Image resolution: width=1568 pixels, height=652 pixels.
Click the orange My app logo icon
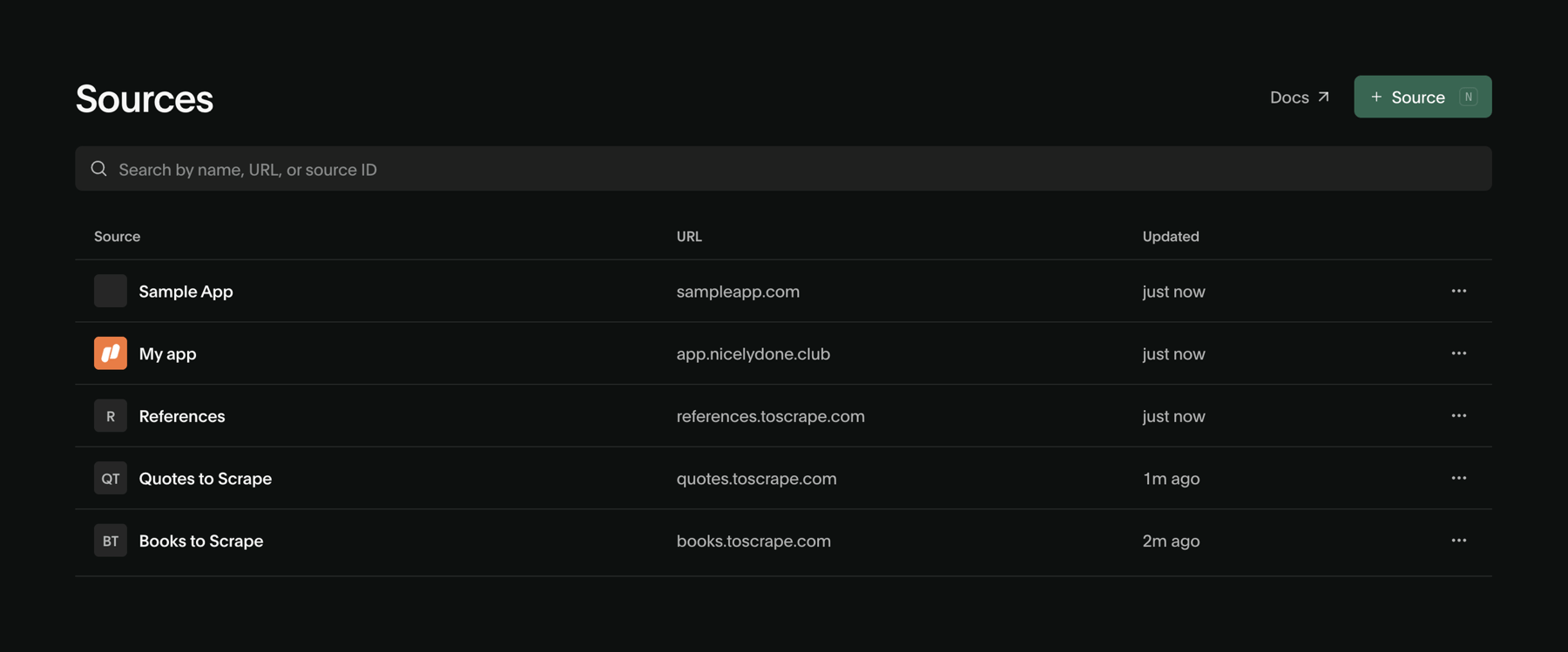111,353
